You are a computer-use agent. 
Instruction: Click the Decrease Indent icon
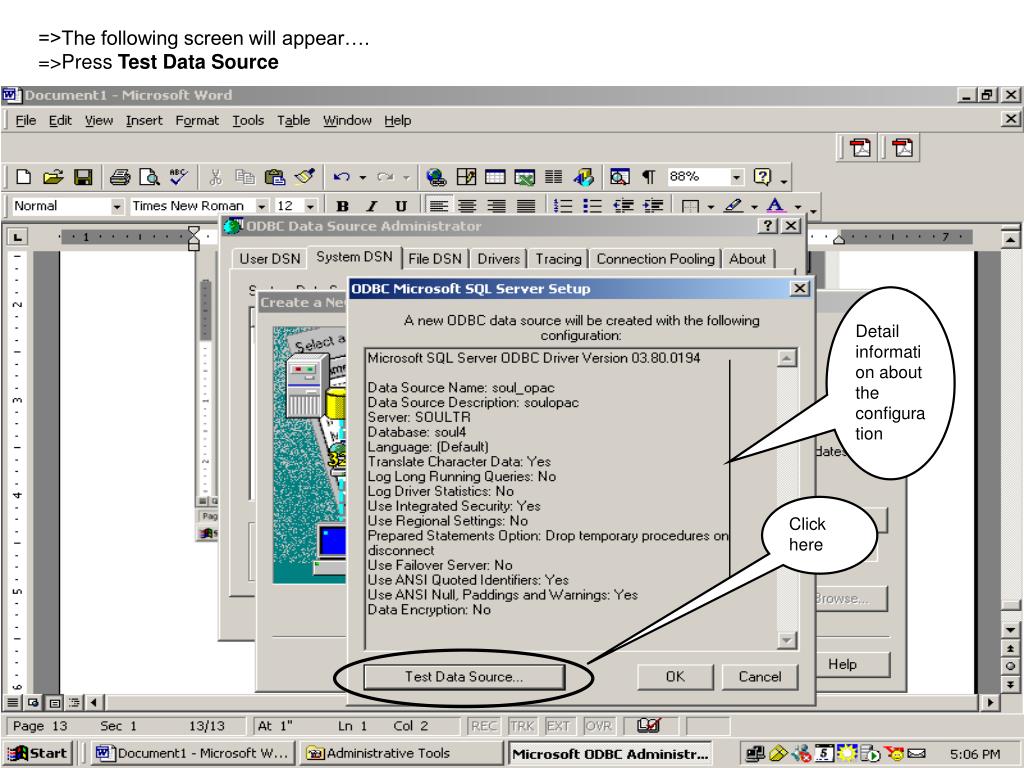pos(624,206)
